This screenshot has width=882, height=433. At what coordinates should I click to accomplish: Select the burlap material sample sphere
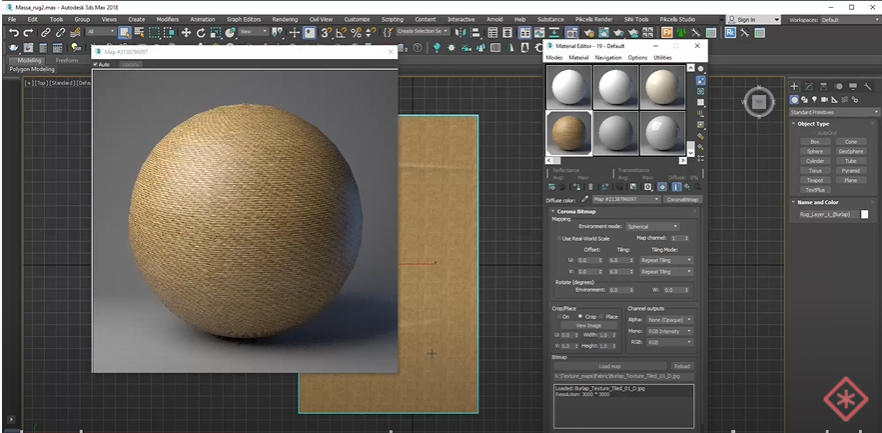[568, 131]
